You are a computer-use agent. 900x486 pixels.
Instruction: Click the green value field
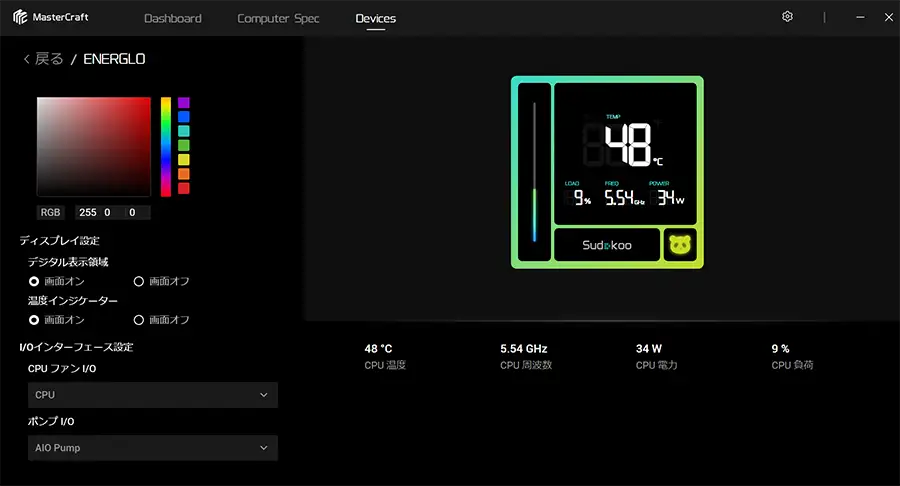coord(107,212)
